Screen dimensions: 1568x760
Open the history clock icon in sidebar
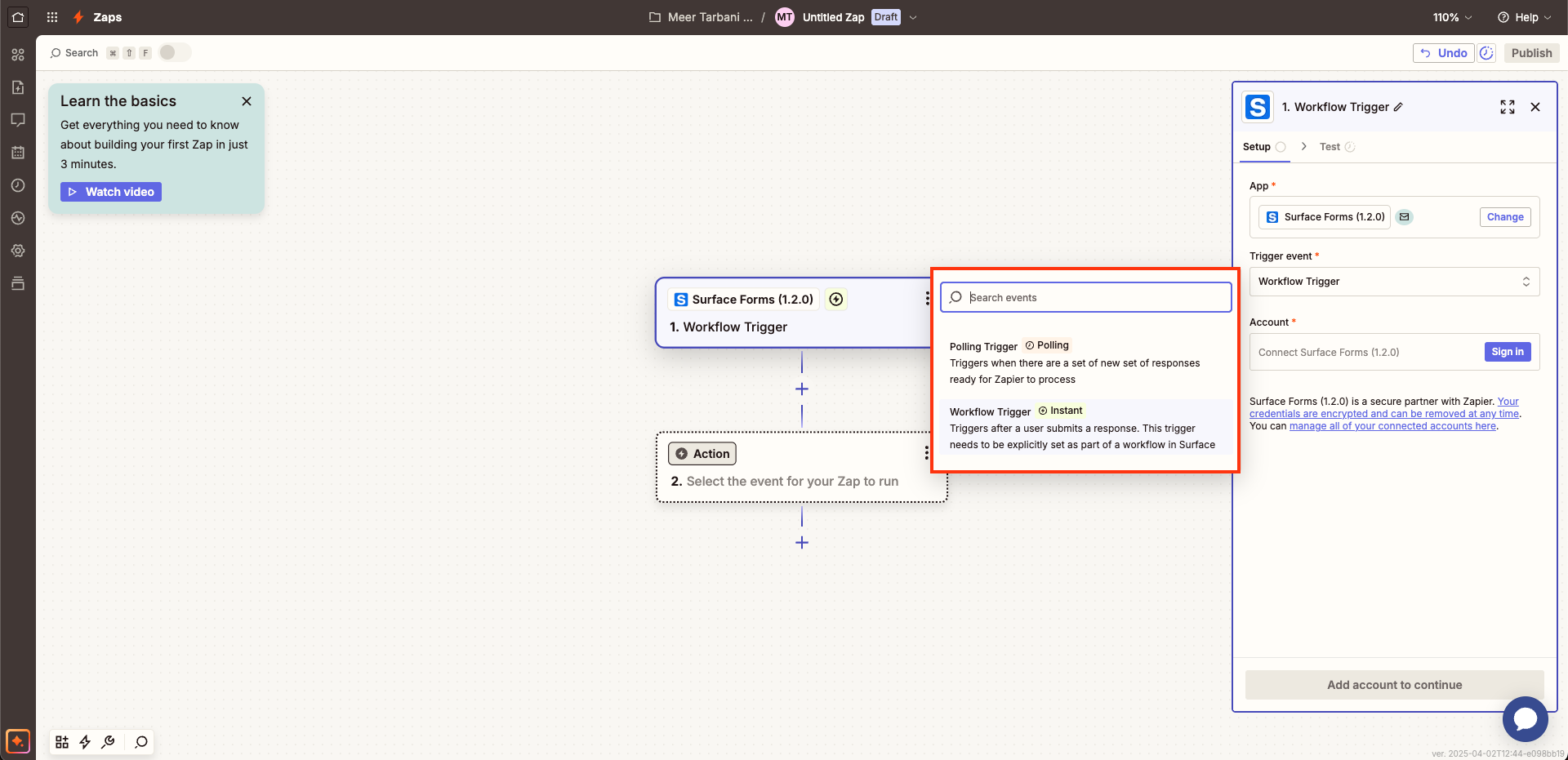(18, 185)
